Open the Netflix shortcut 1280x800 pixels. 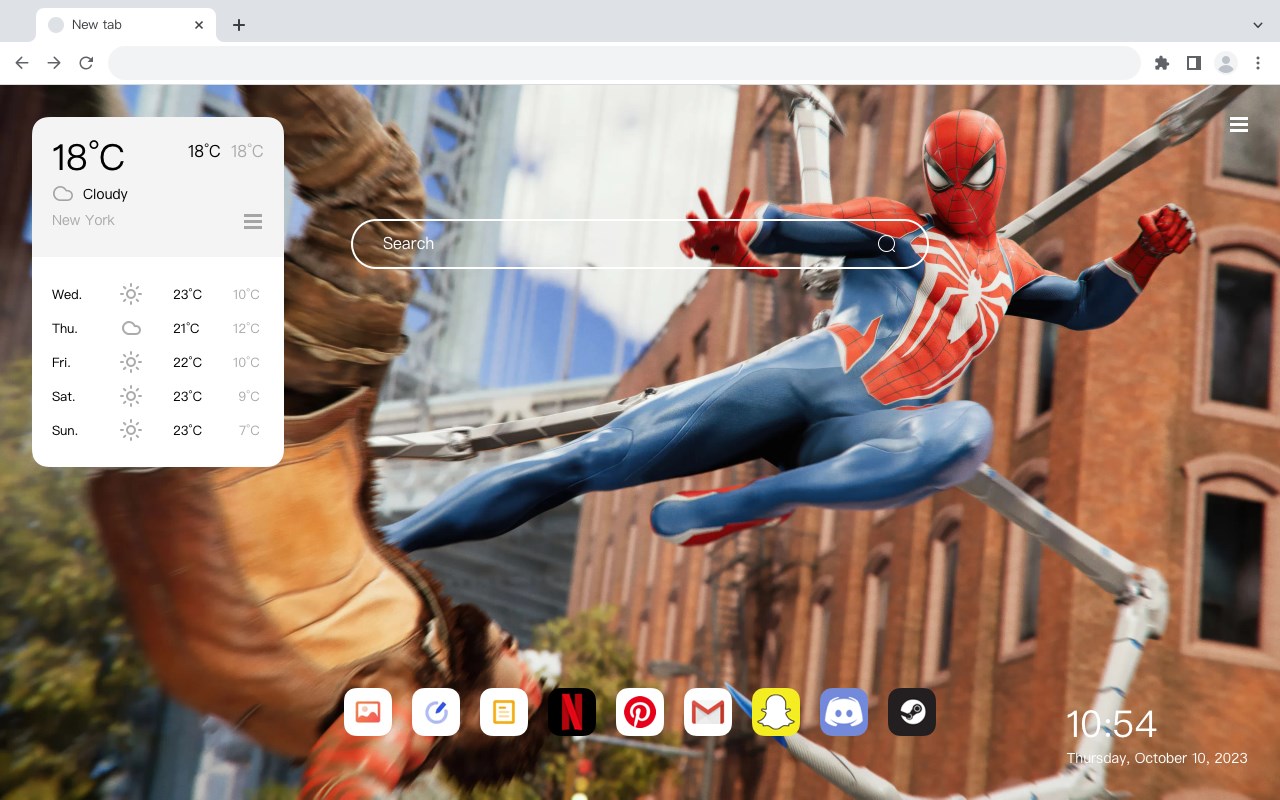click(572, 712)
